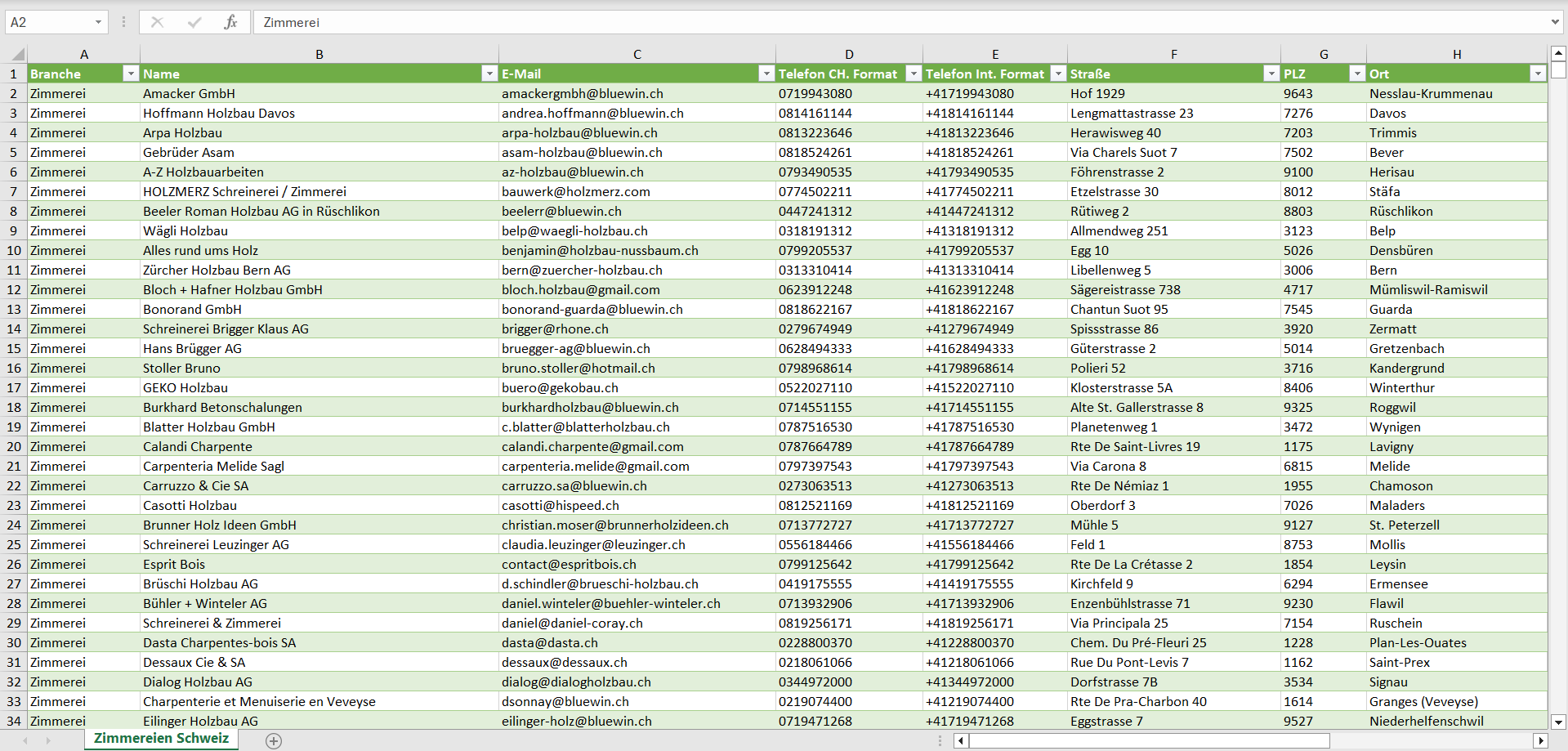The height and width of the screenshot is (751, 1568).
Task: Open the Insert Function fx icon
Action: (x=230, y=22)
